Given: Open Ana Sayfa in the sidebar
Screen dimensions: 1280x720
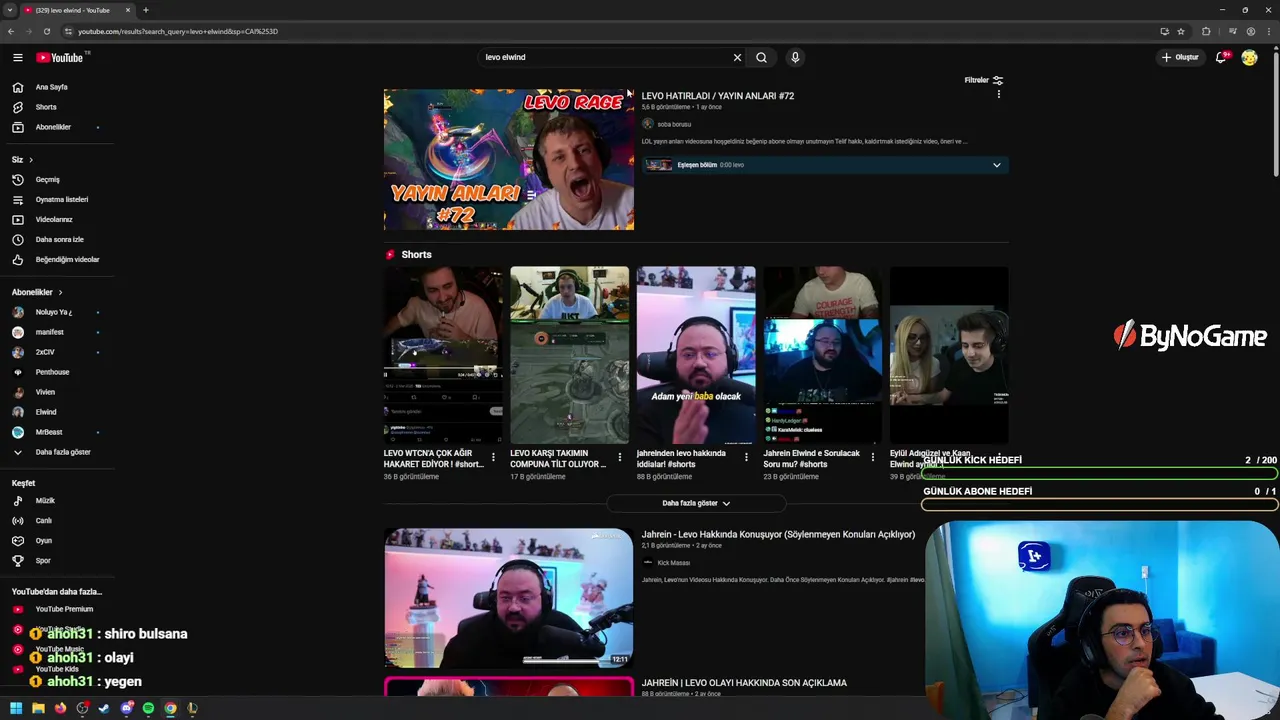Looking at the screenshot, I should (52, 87).
